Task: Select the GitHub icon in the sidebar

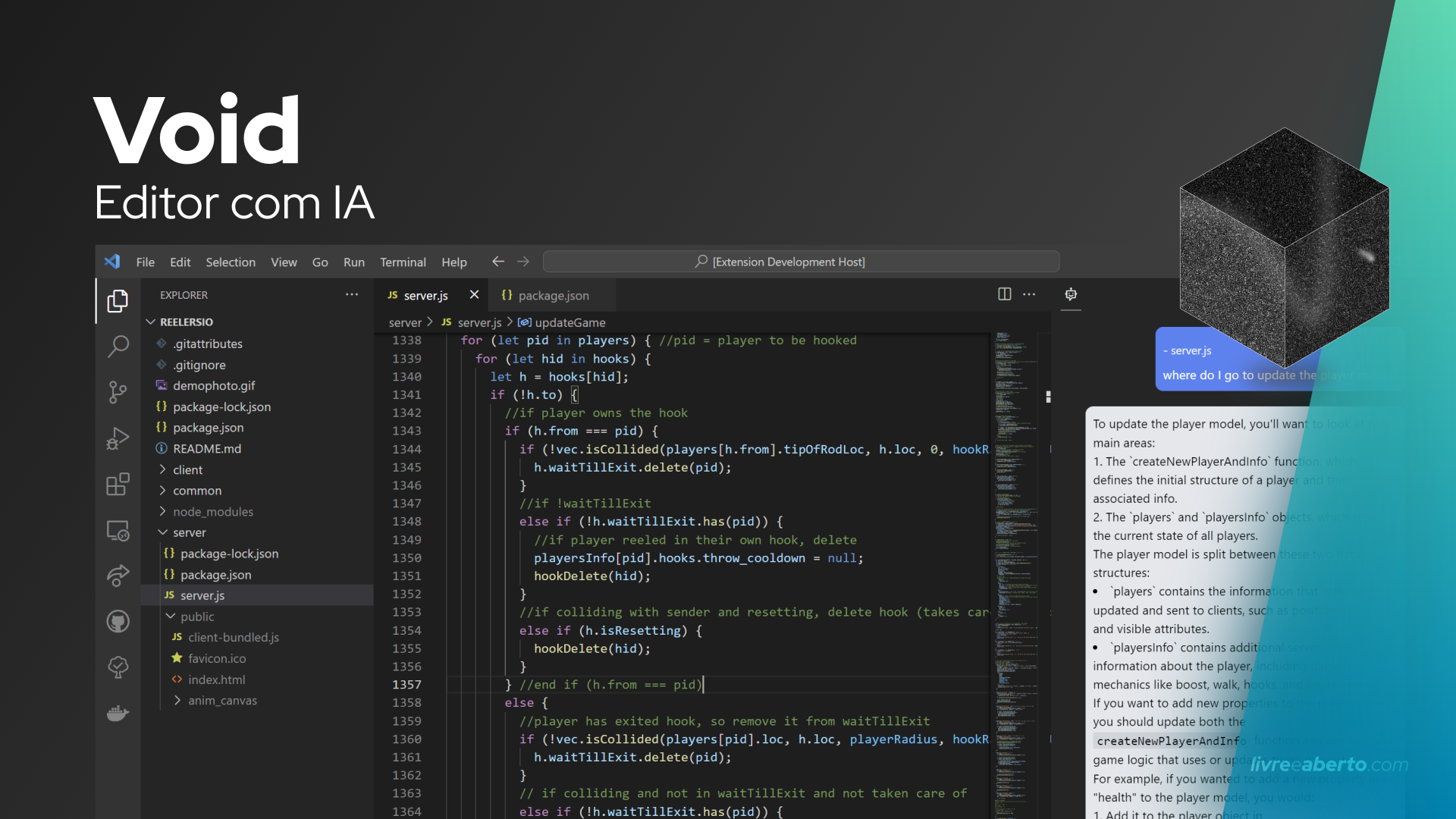Action: pyautogui.click(x=118, y=621)
